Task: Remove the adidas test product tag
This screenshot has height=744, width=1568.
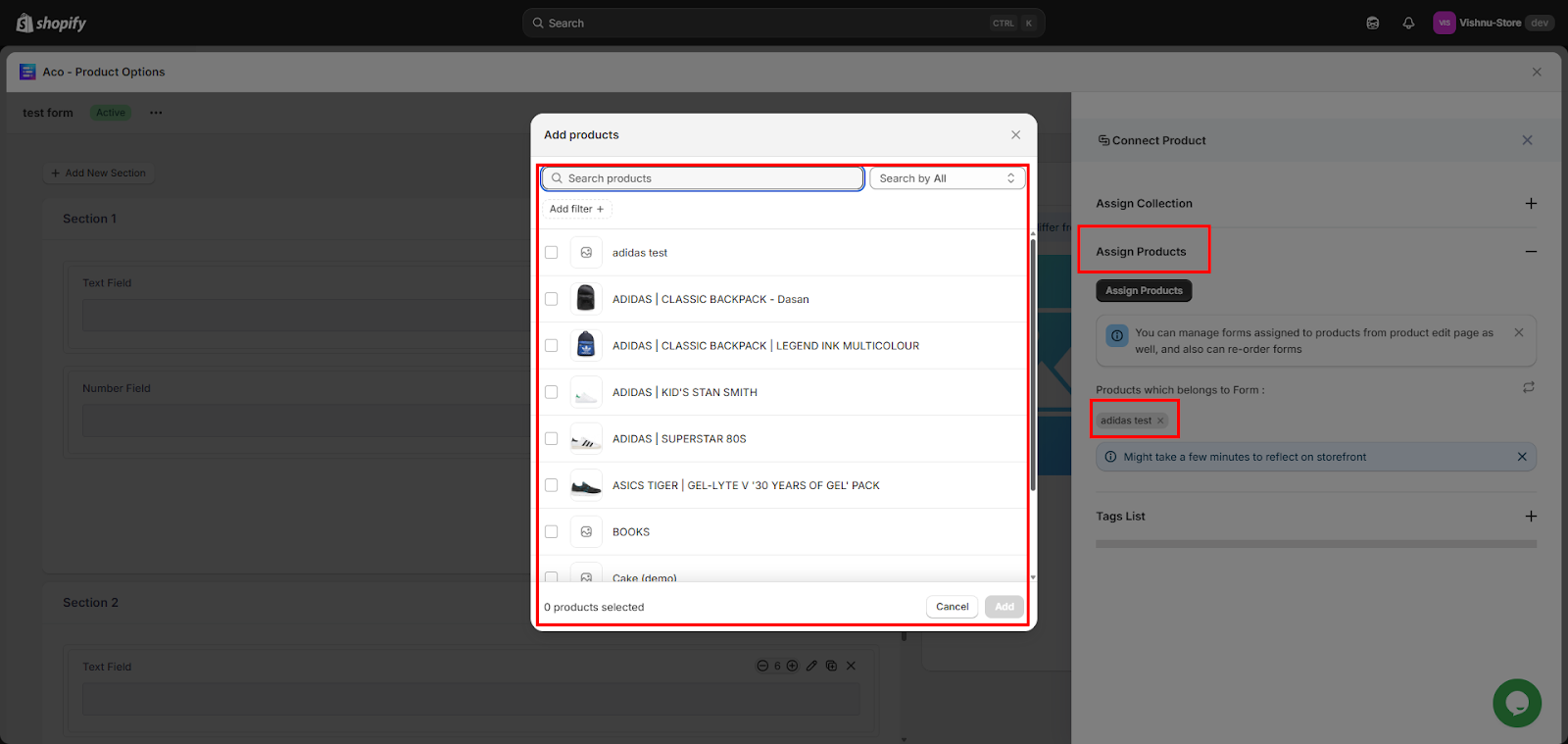Action: point(1160,421)
